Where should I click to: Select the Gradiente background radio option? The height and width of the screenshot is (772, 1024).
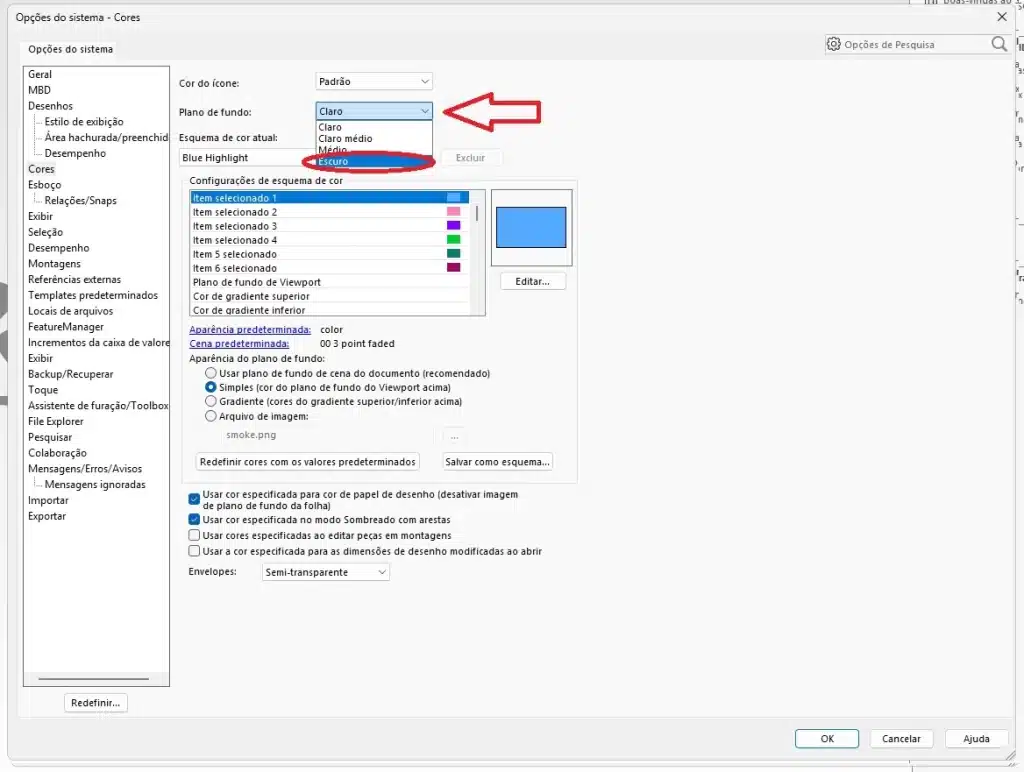pyautogui.click(x=211, y=401)
